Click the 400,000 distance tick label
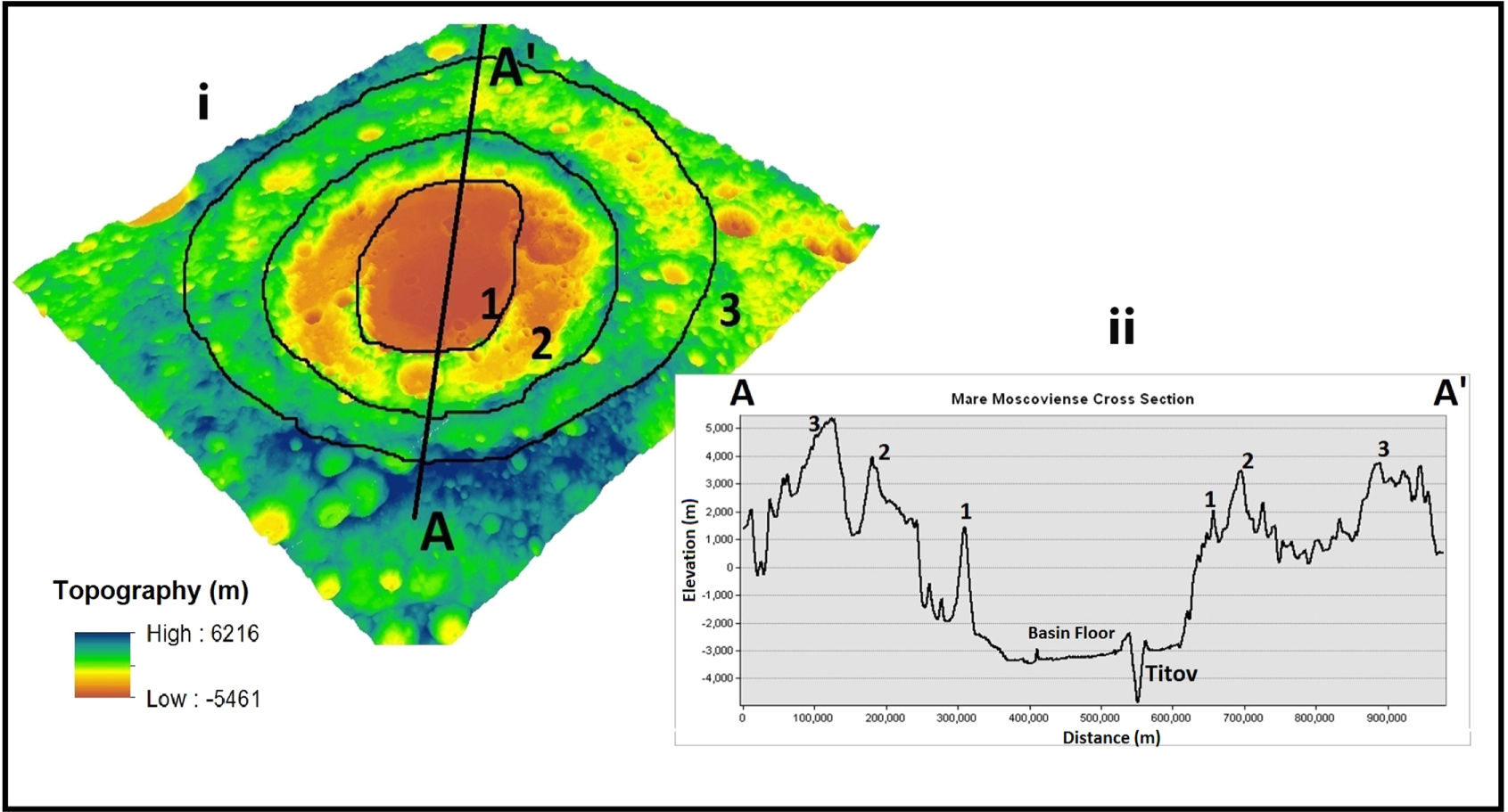Viewport: 1508px width, 812px height. pyautogui.click(x=1028, y=718)
